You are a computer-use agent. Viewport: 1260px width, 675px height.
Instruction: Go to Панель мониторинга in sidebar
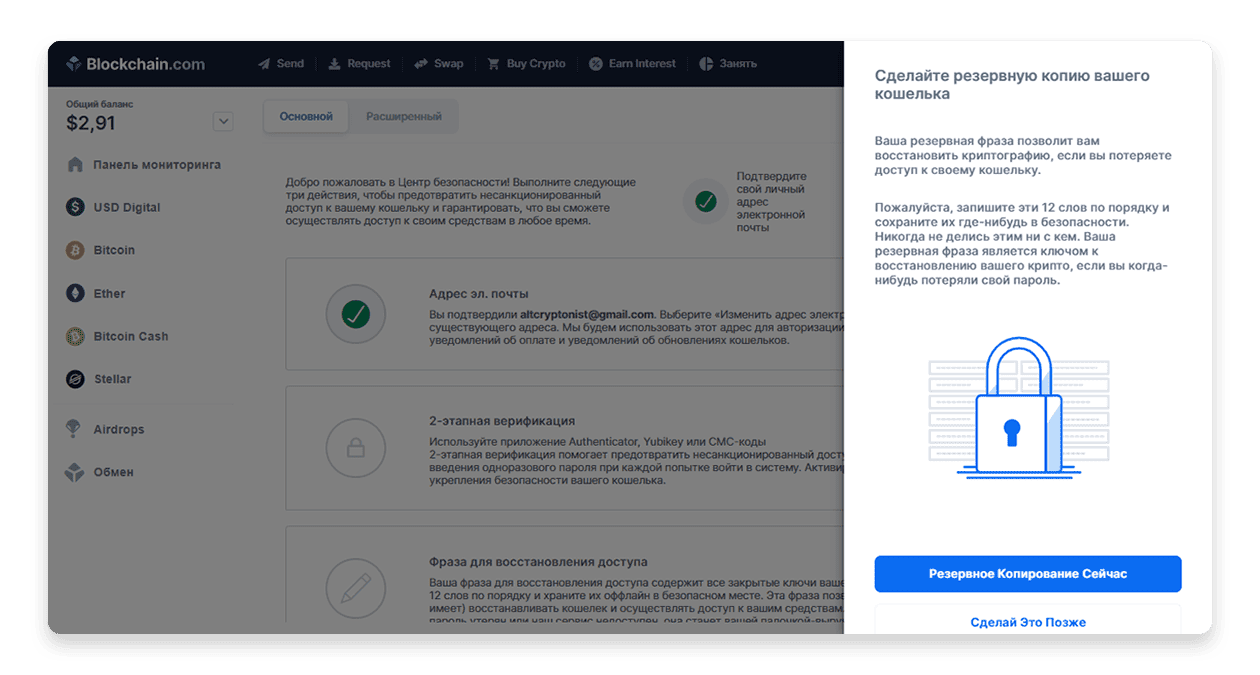click(144, 165)
